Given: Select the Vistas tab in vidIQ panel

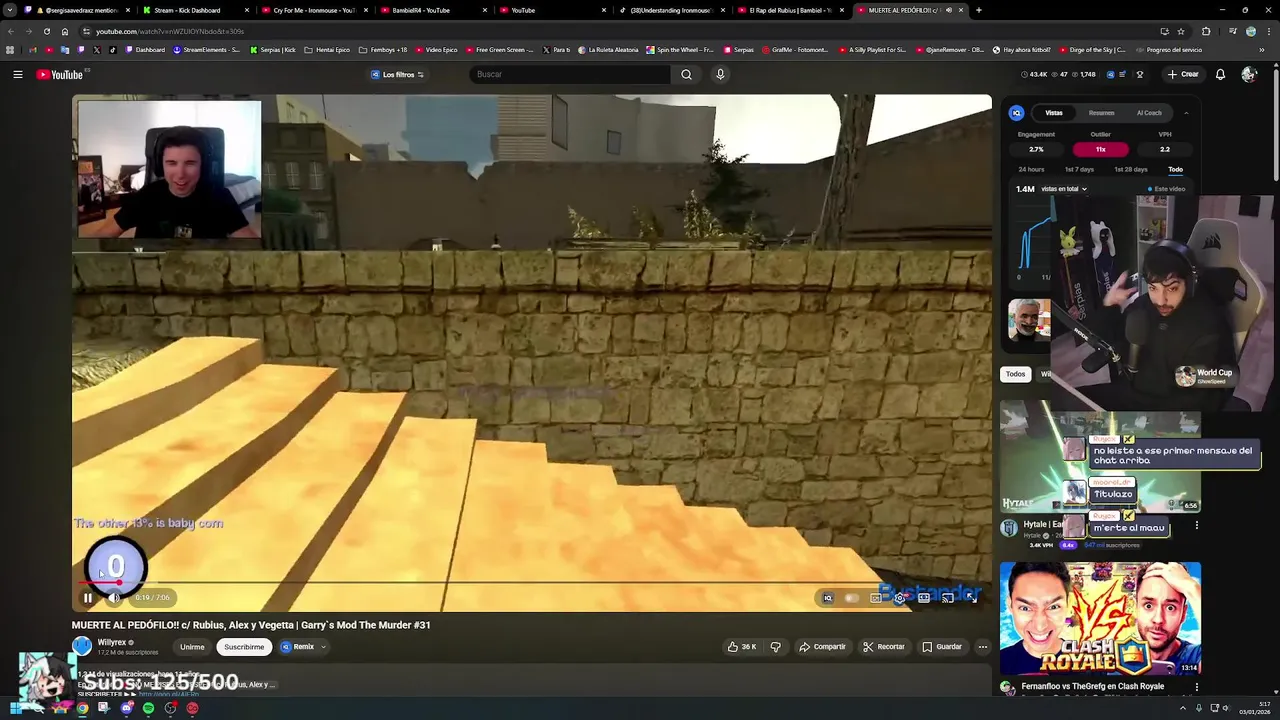Looking at the screenshot, I should coord(1054,113).
